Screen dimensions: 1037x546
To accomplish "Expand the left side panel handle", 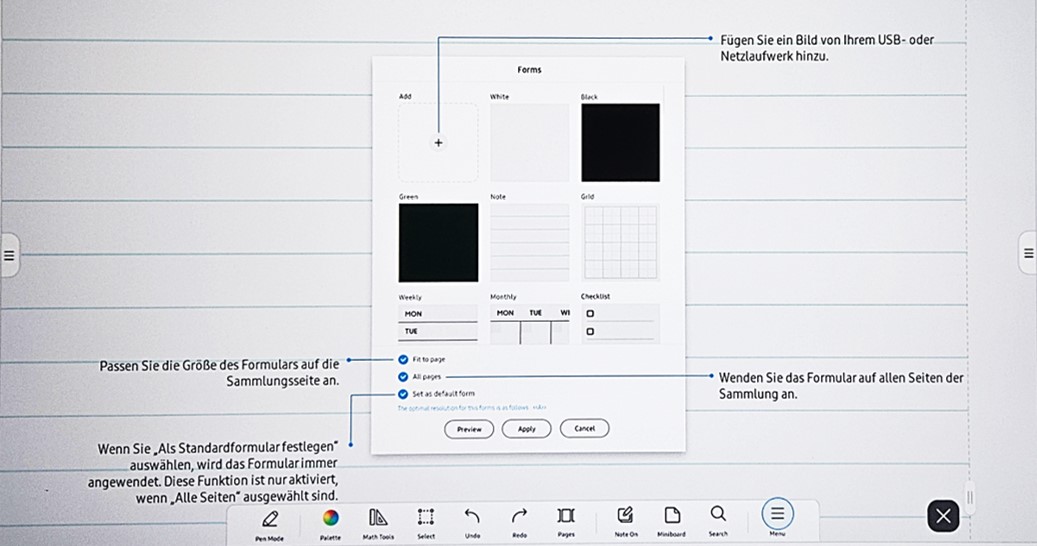I will pyautogui.click(x=9, y=255).
